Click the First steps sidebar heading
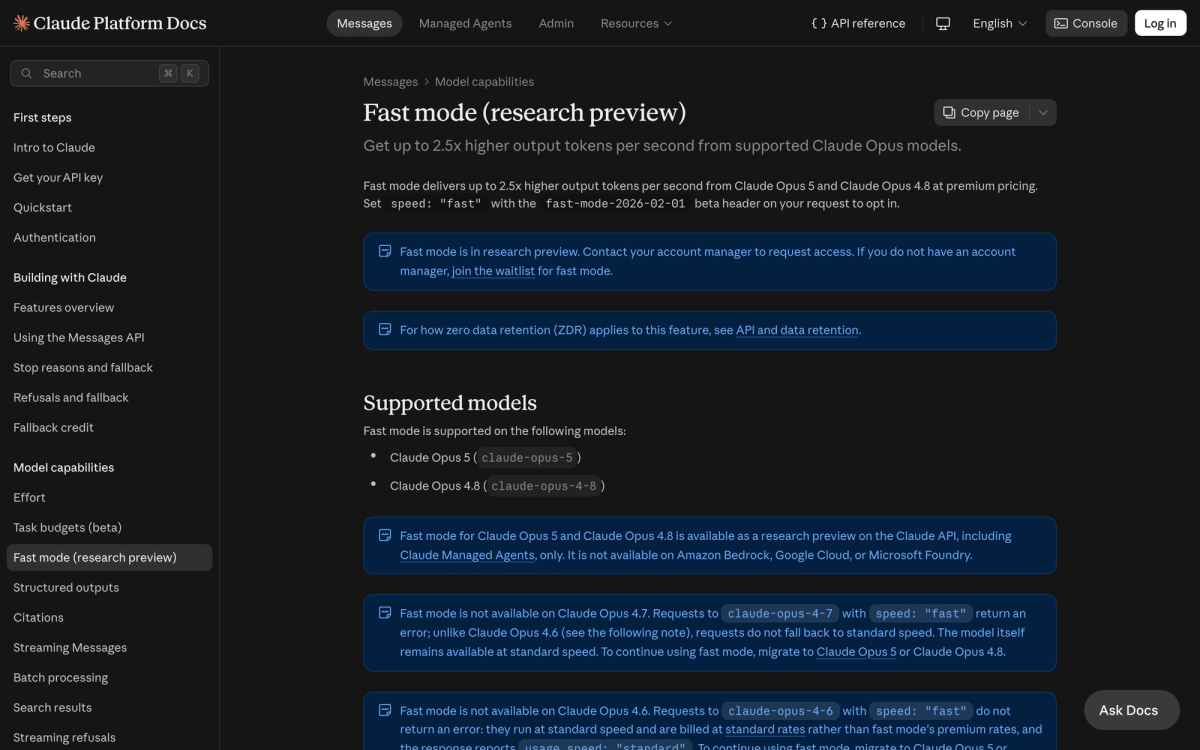This screenshot has width=1200, height=750. 42,117
